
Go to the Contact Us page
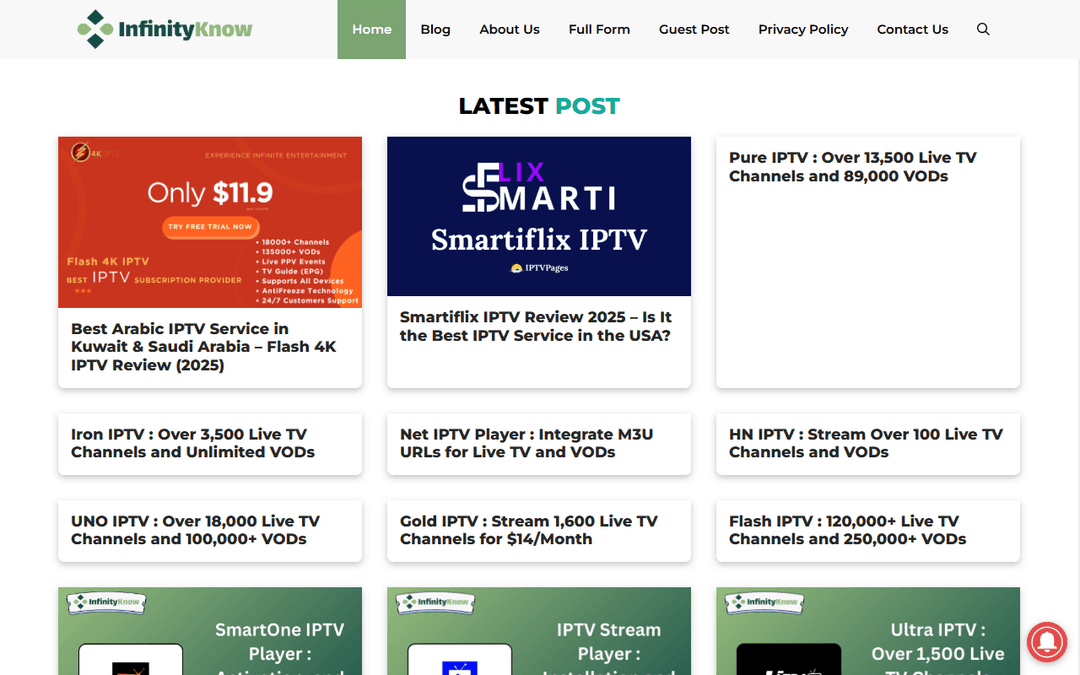point(912,29)
